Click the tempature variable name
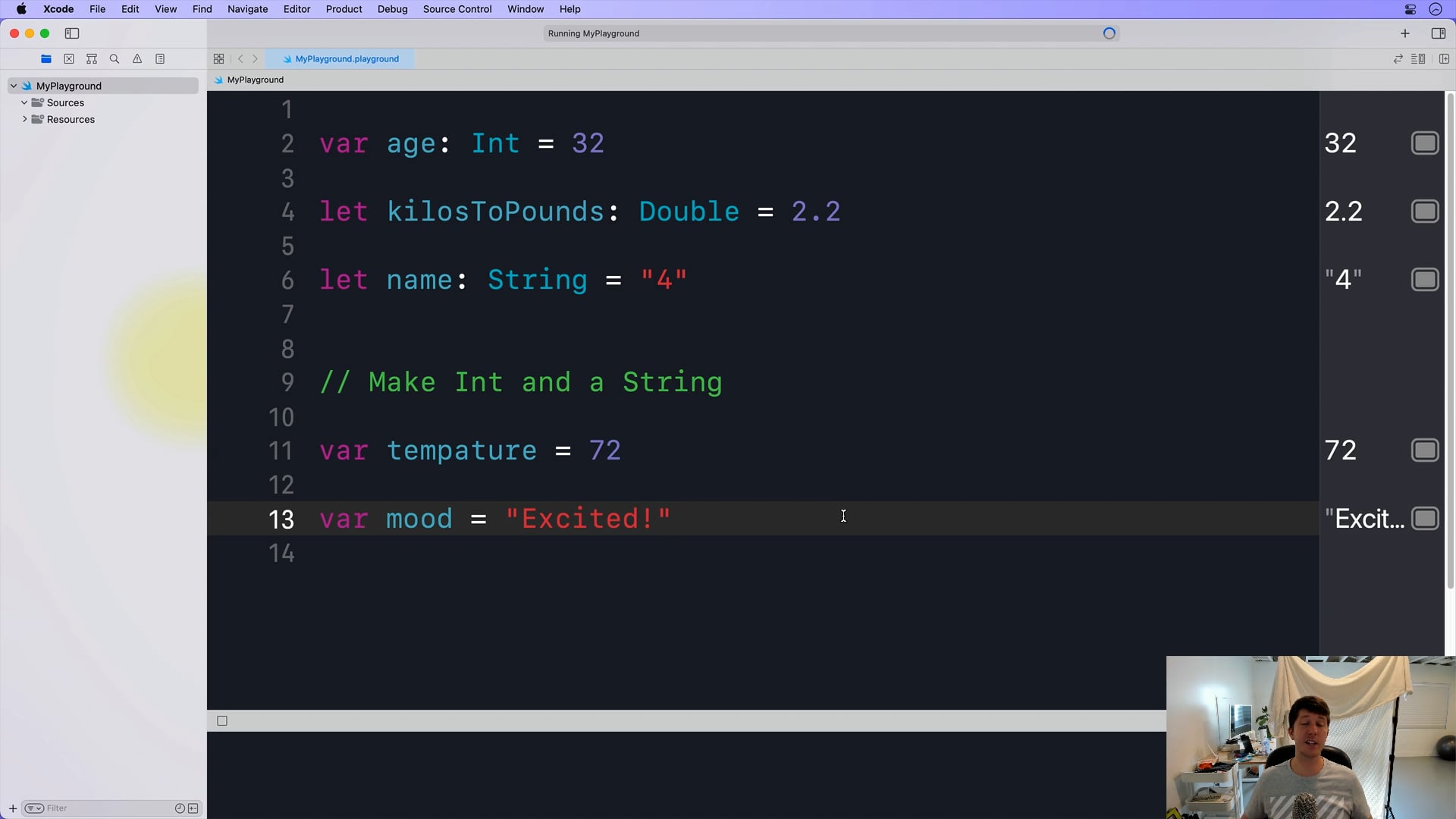Viewport: 1456px width, 819px height. 462,450
